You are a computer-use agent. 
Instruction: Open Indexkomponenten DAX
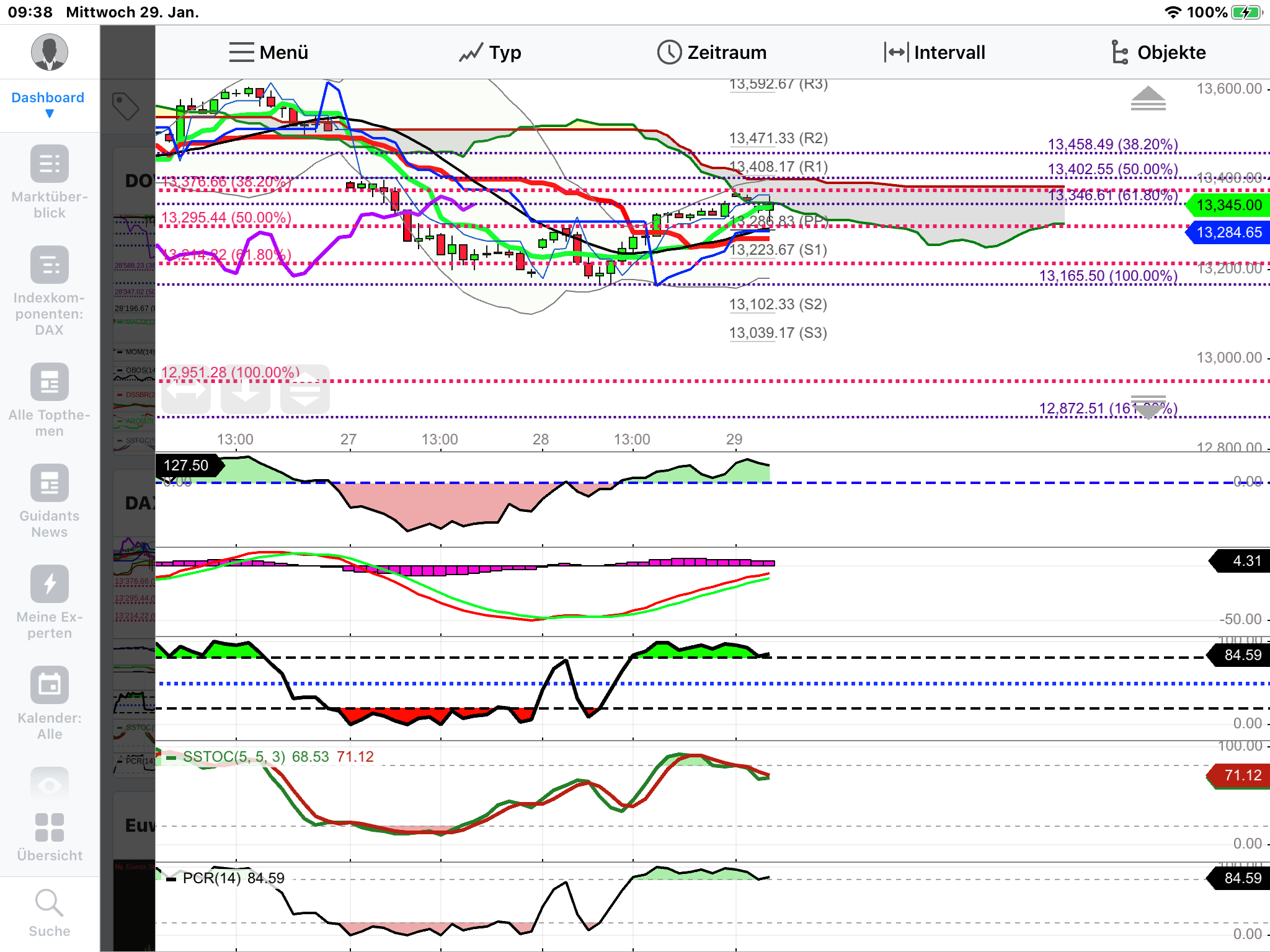point(50,265)
